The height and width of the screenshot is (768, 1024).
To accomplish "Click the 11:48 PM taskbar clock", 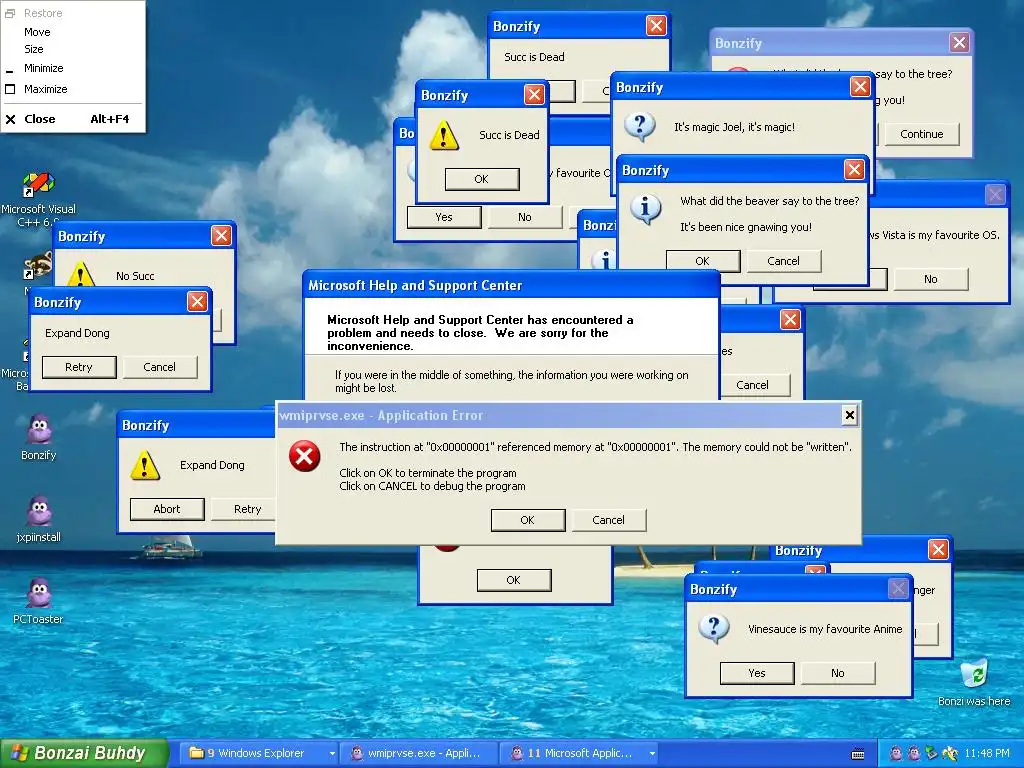I will [987, 754].
